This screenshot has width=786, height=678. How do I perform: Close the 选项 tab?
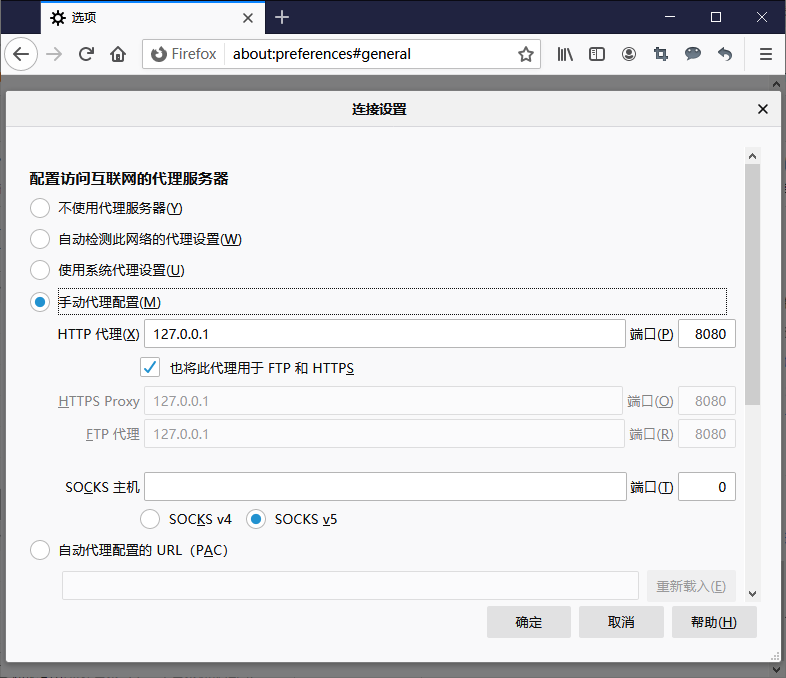pyautogui.click(x=248, y=18)
